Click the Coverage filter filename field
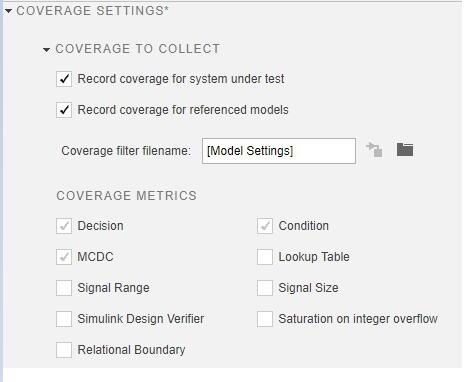468x382 pixels. tap(279, 151)
